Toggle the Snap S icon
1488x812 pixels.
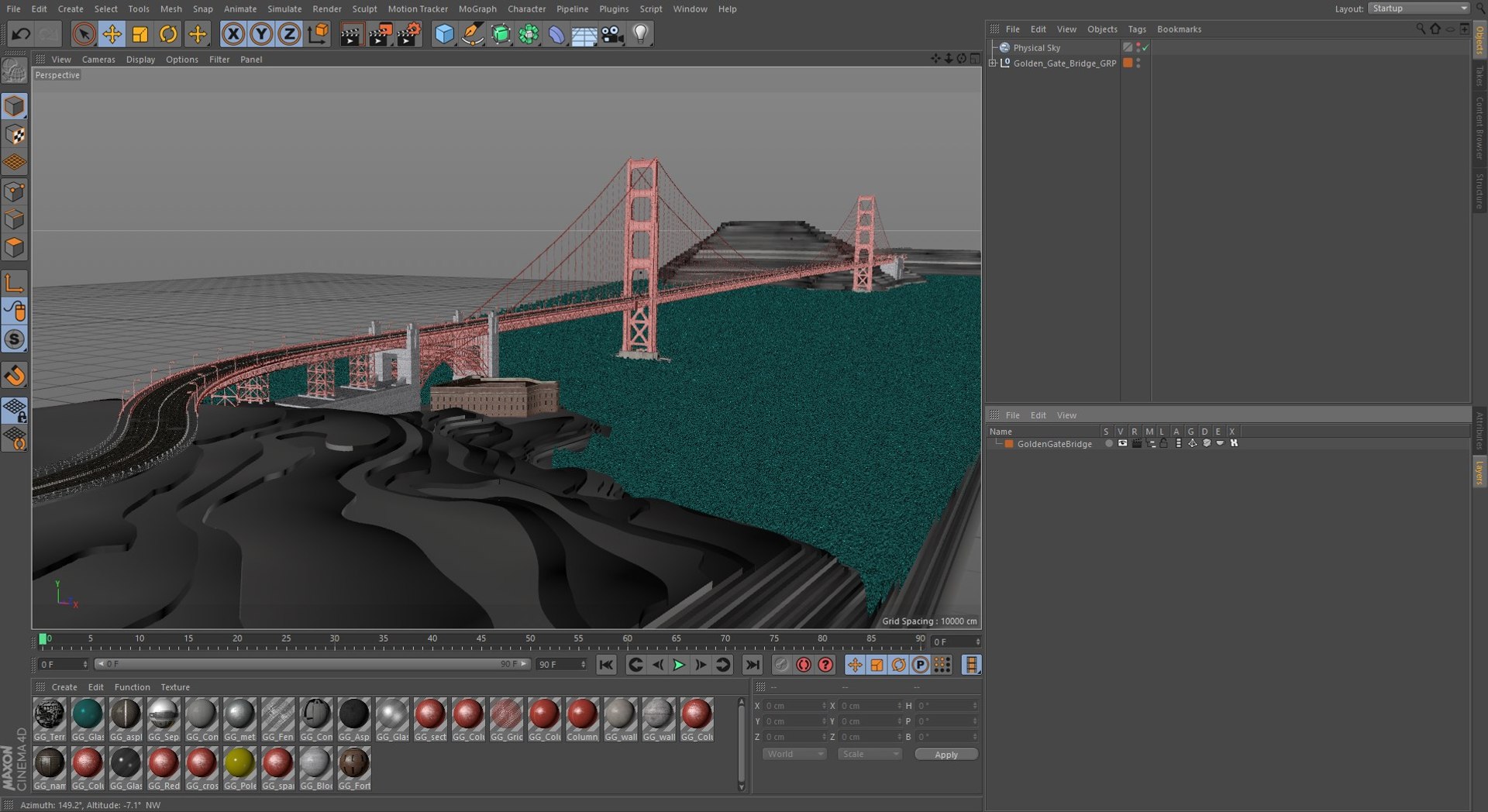pyautogui.click(x=15, y=339)
